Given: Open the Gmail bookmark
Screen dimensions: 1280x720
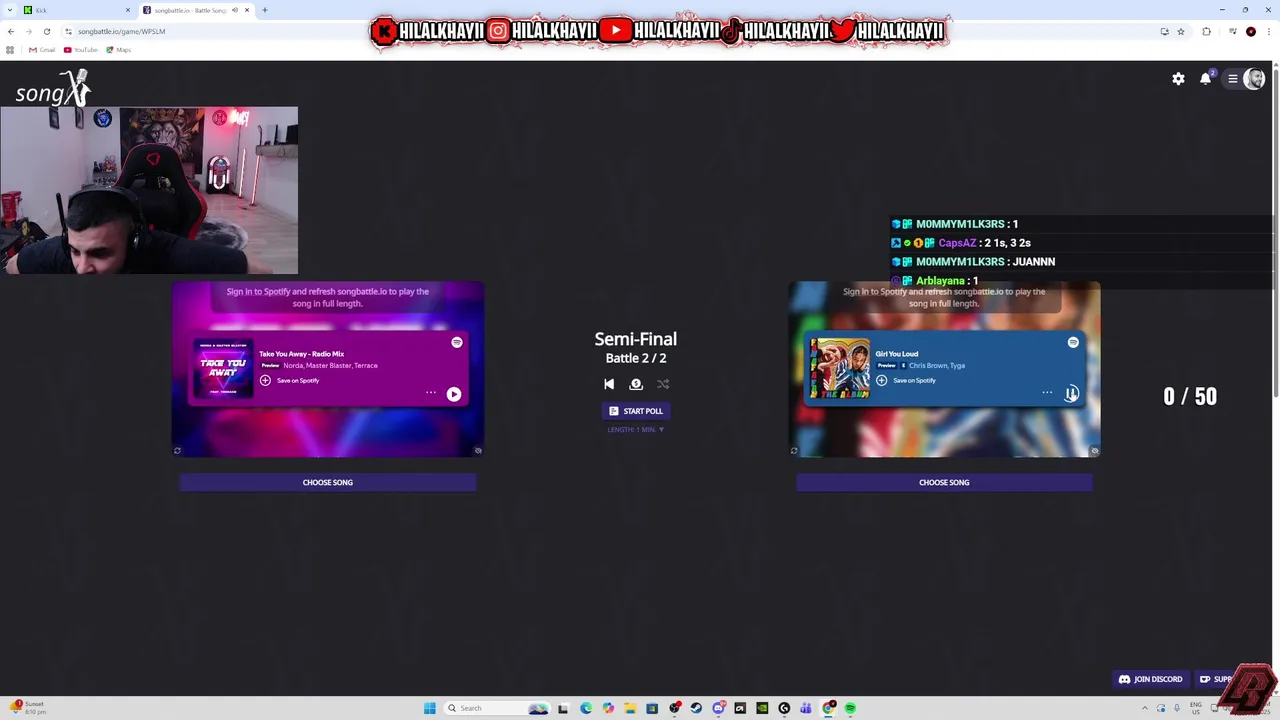Looking at the screenshot, I should point(42,50).
